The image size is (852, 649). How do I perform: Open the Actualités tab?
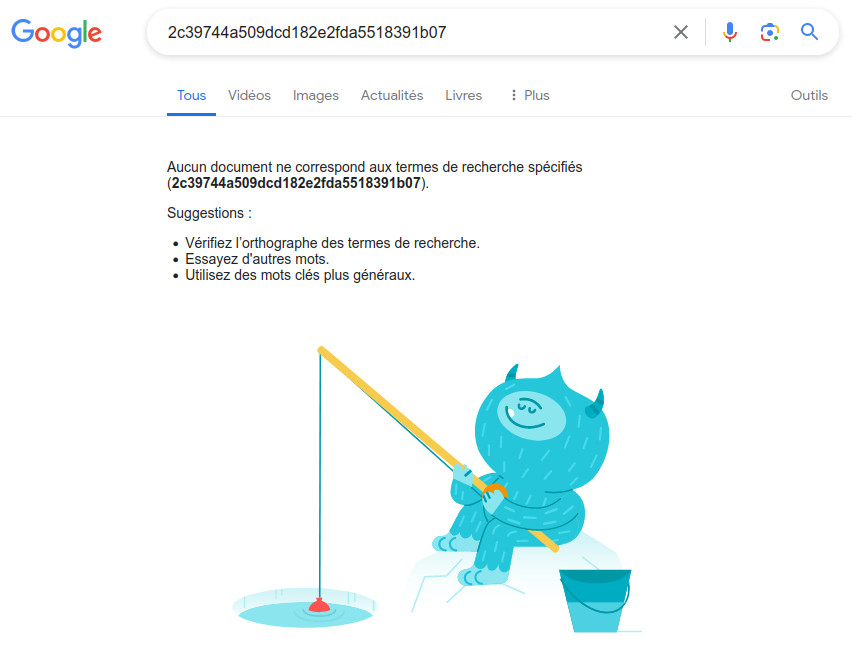[392, 95]
